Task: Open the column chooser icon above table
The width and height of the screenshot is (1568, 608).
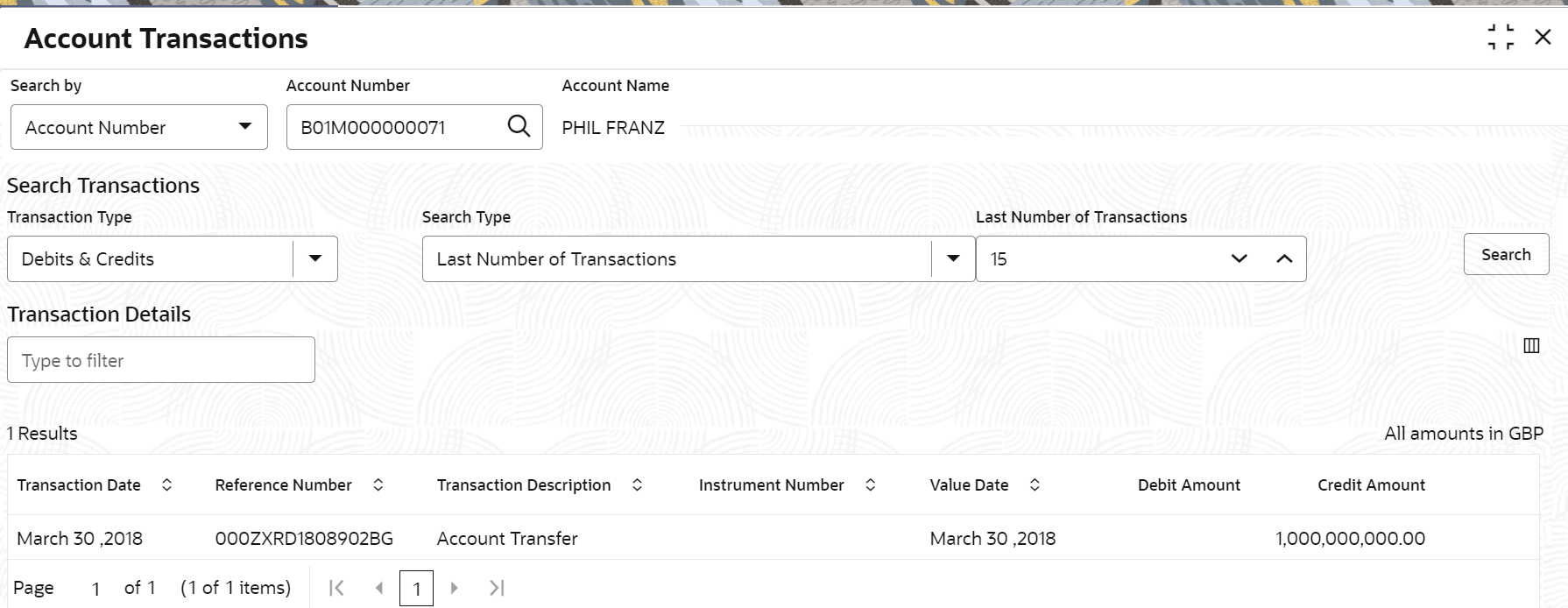Action: pos(1531,345)
